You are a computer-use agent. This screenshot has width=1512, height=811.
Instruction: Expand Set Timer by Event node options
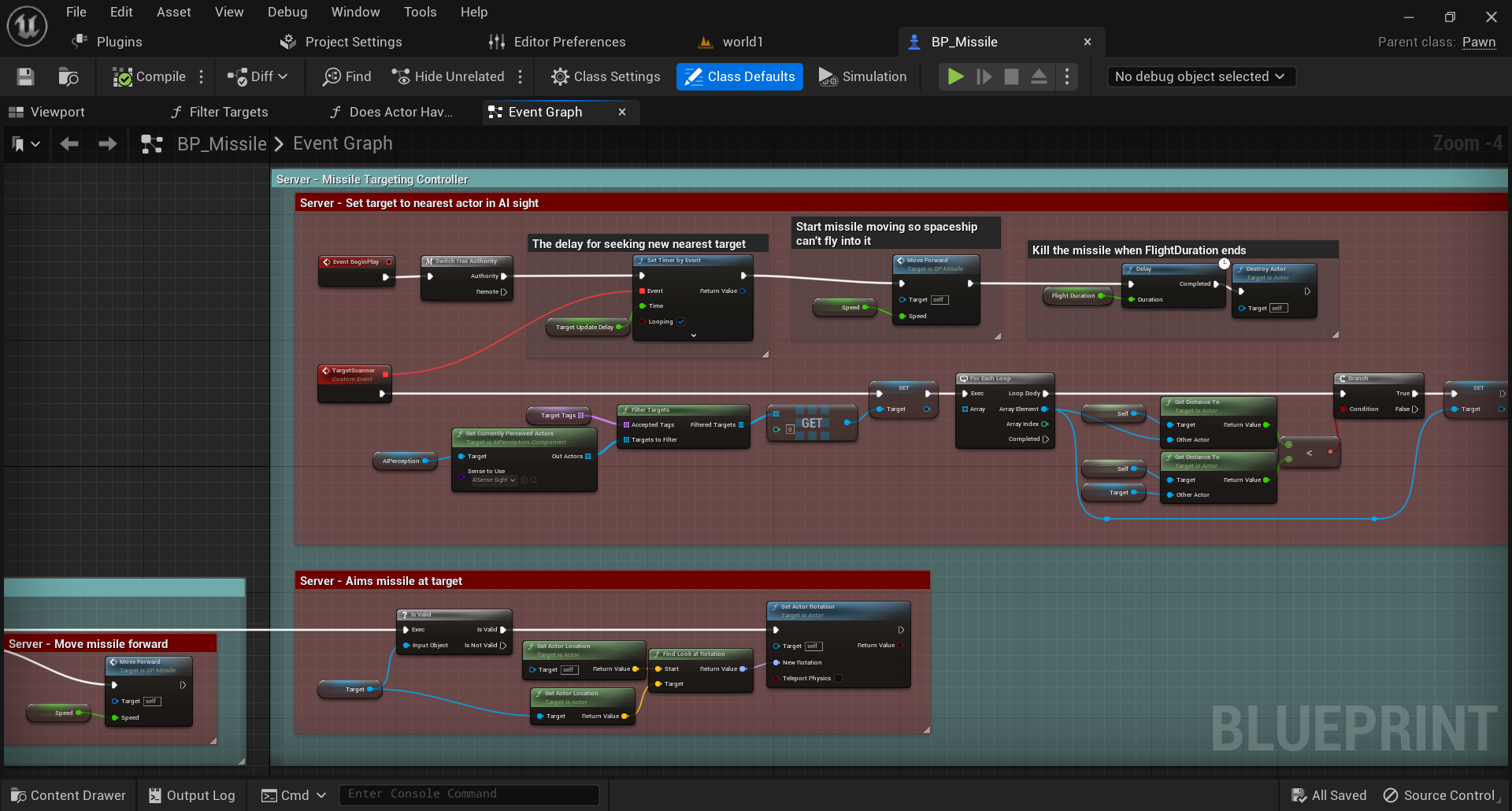(x=694, y=335)
